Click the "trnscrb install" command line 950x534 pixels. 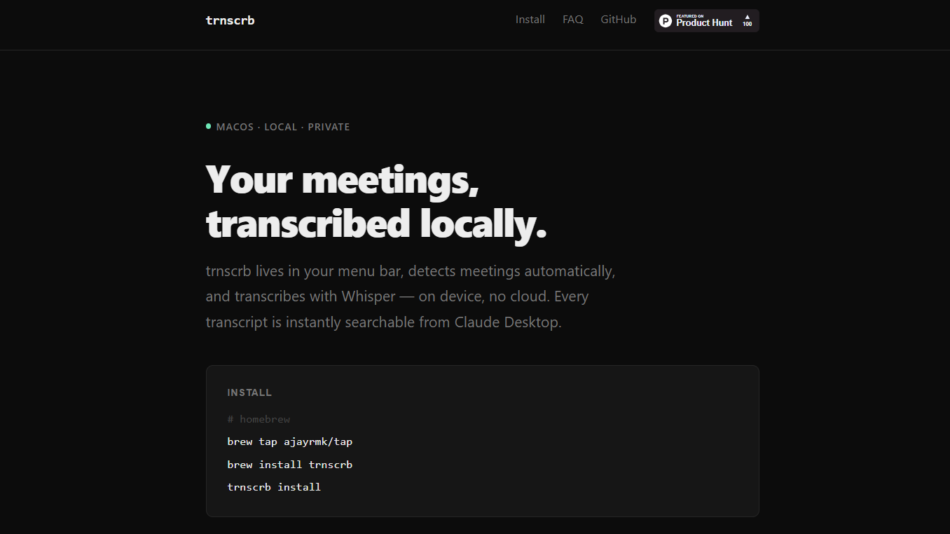(274, 487)
